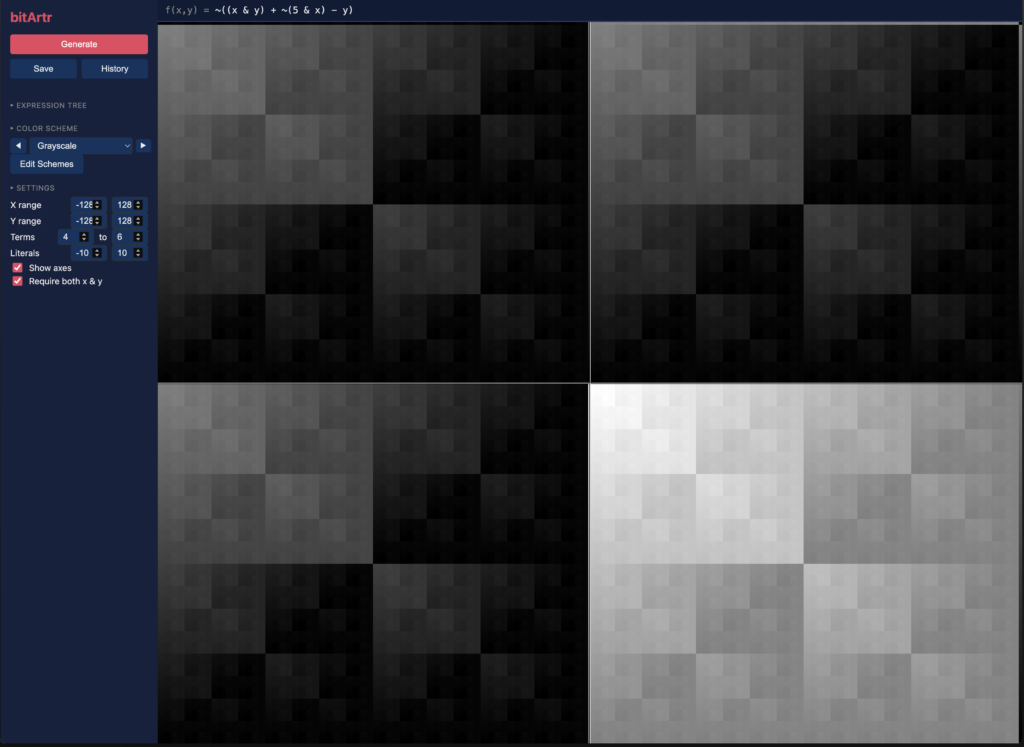Collapse the Color Scheme section

(44, 129)
